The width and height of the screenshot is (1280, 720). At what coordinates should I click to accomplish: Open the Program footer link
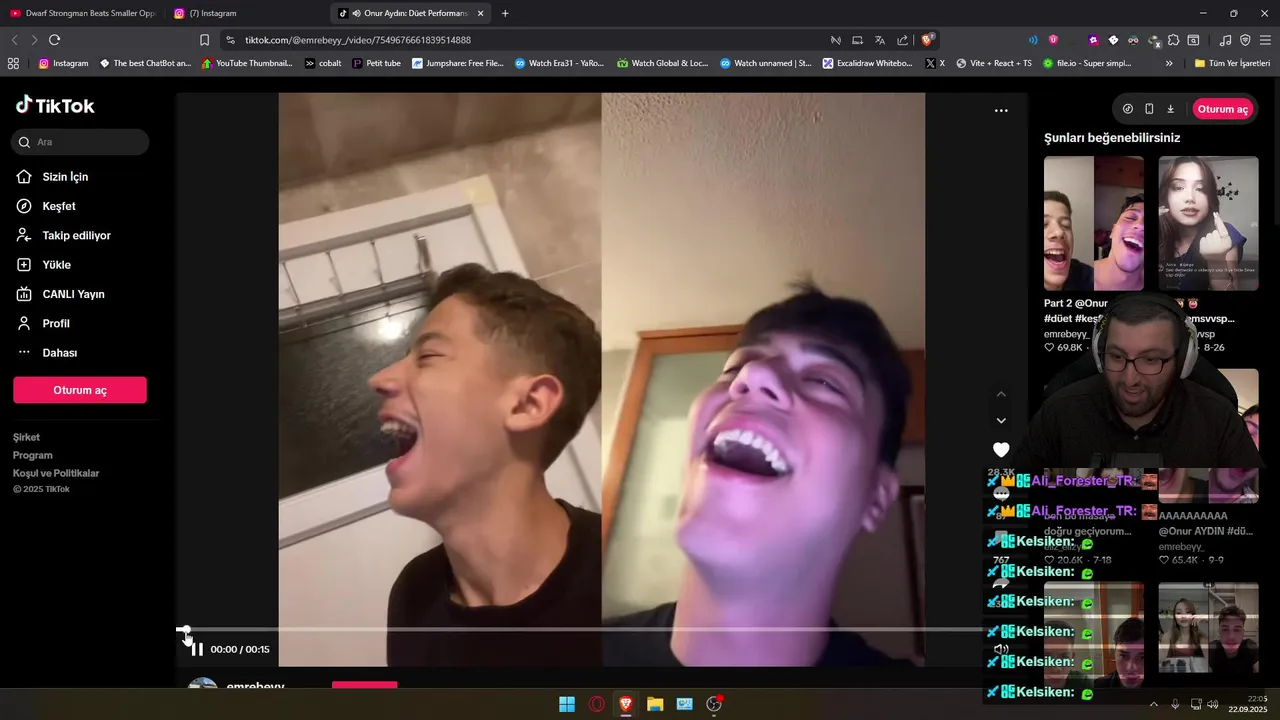32,455
